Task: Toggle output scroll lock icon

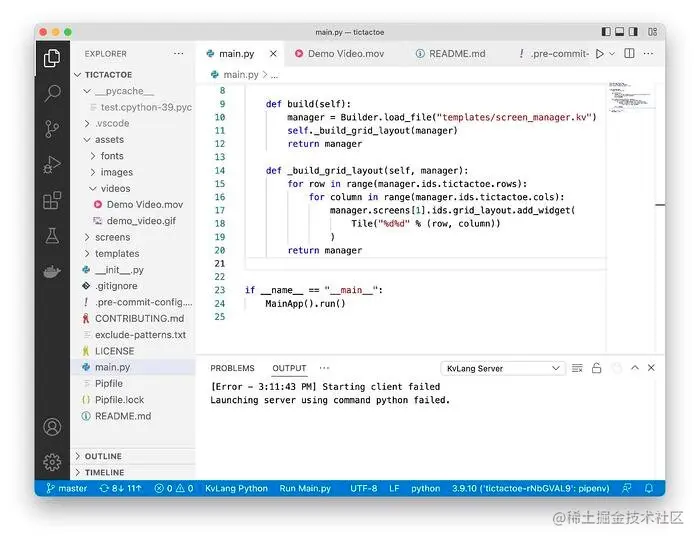Action: click(x=596, y=368)
